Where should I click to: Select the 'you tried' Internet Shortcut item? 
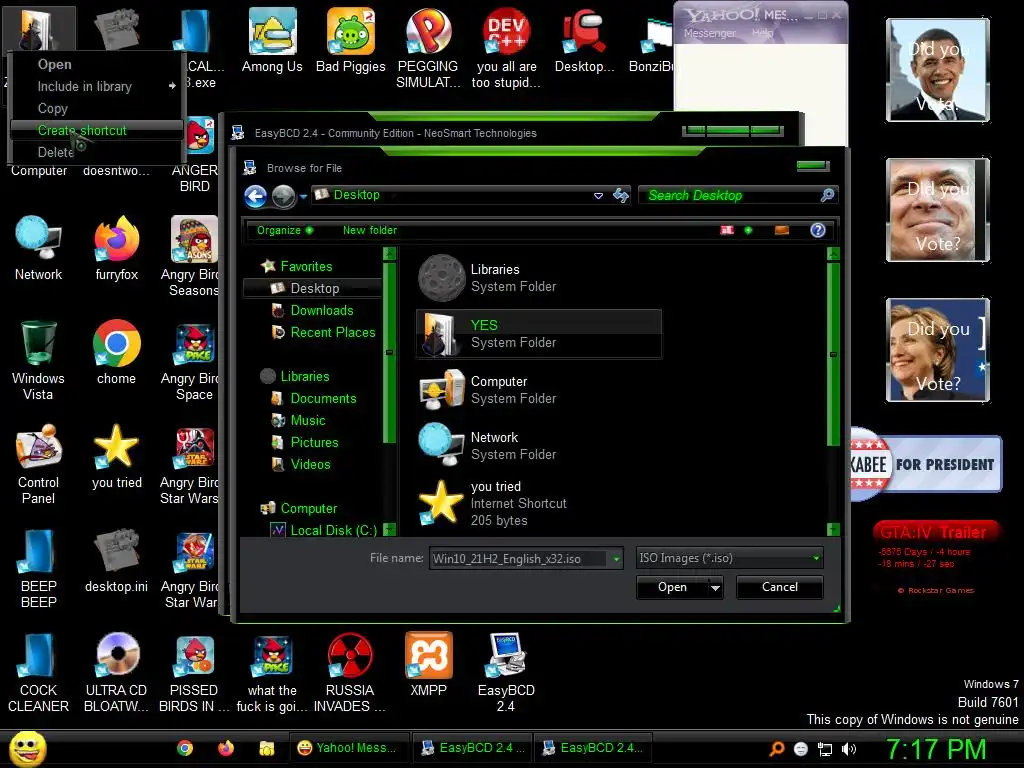(539, 504)
